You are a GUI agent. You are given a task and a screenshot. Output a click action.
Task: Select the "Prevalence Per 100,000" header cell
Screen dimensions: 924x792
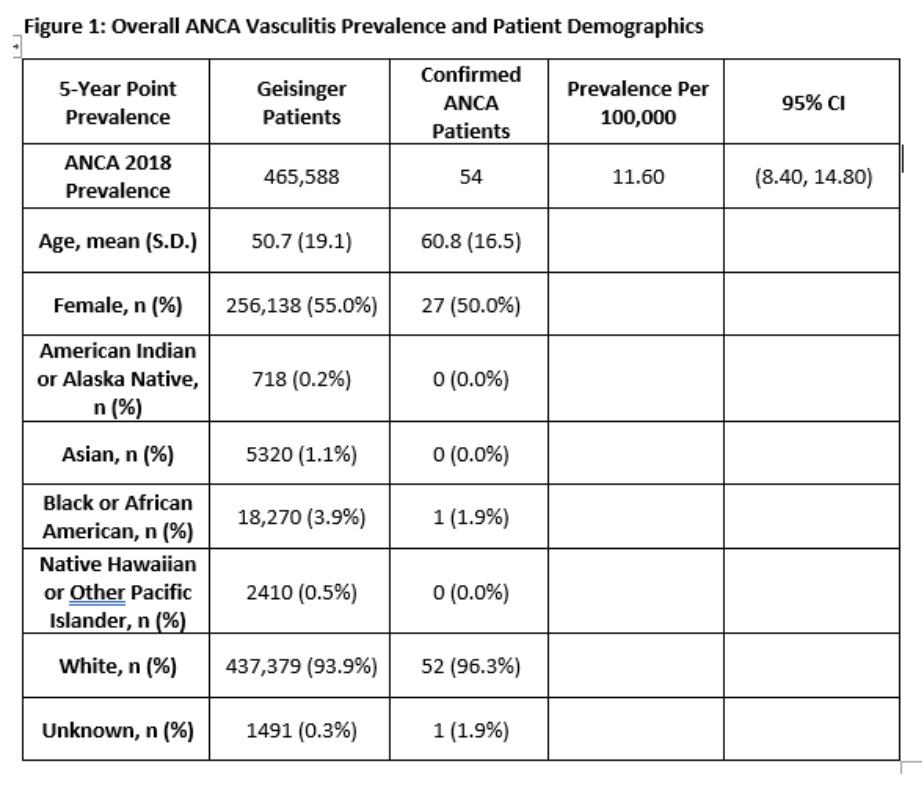click(x=638, y=103)
